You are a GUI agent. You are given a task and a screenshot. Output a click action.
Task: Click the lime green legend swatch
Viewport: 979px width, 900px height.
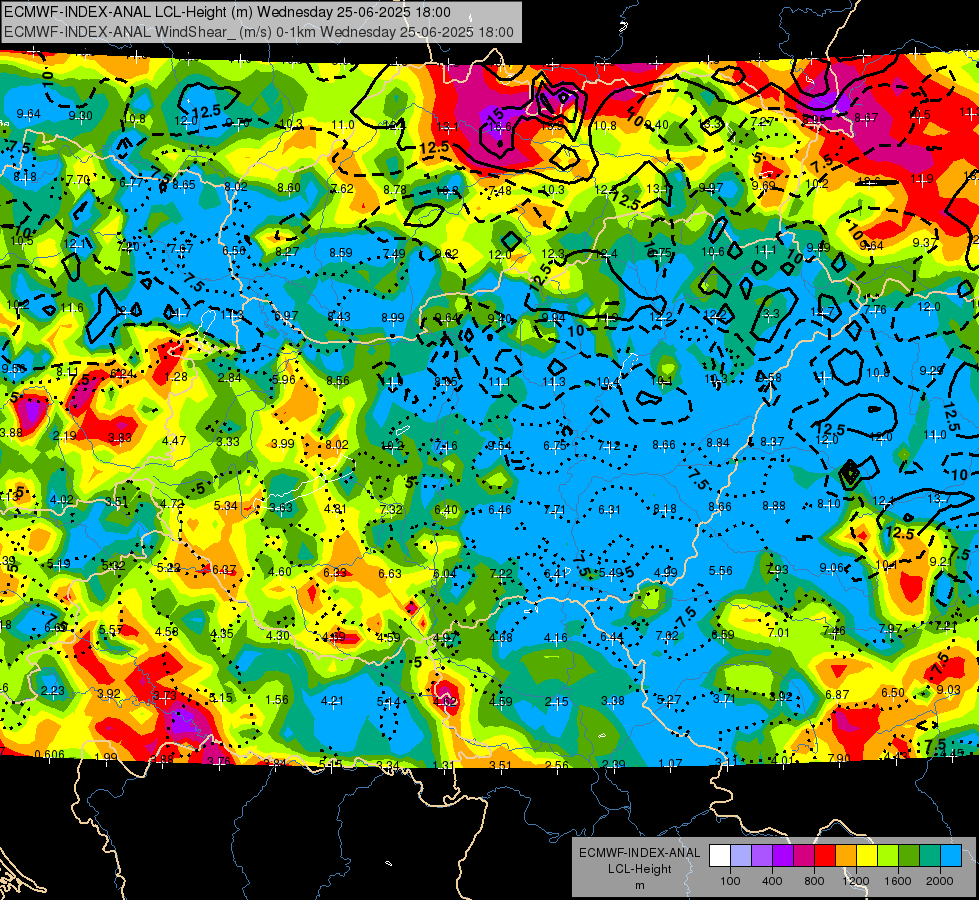[x=887, y=856]
